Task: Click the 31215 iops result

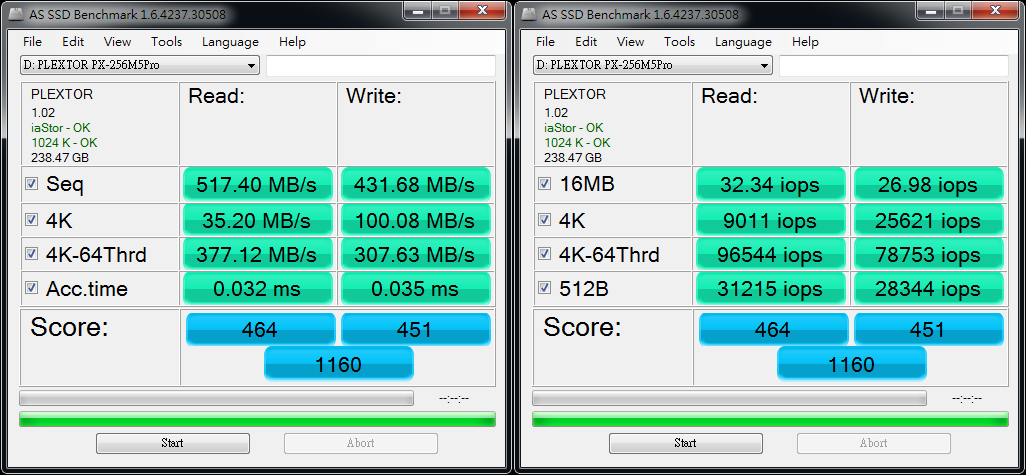Action: pyautogui.click(x=771, y=289)
